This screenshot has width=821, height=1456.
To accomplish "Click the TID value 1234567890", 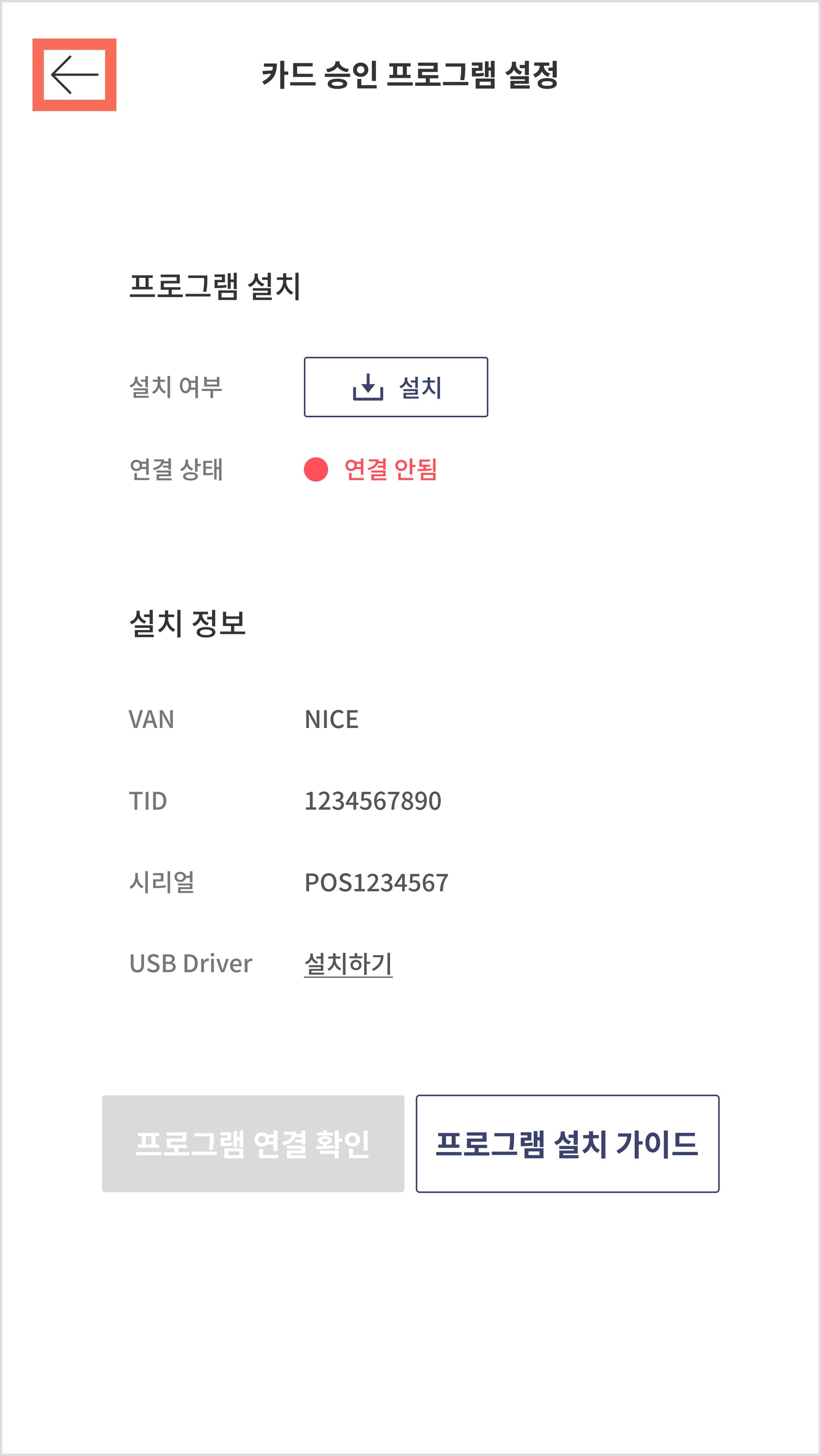I will click(373, 801).
